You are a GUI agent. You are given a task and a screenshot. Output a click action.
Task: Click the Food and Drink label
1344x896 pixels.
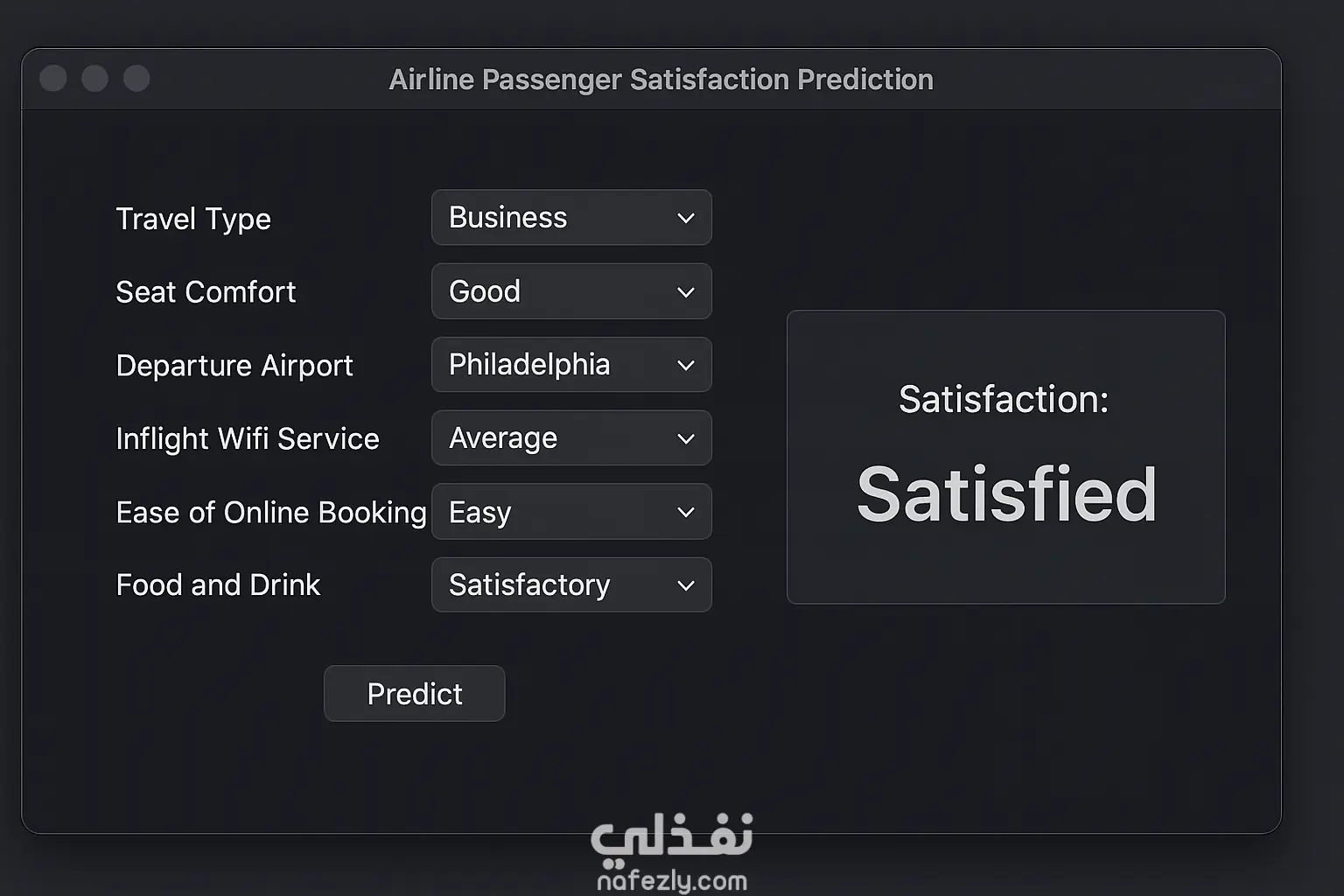point(218,585)
